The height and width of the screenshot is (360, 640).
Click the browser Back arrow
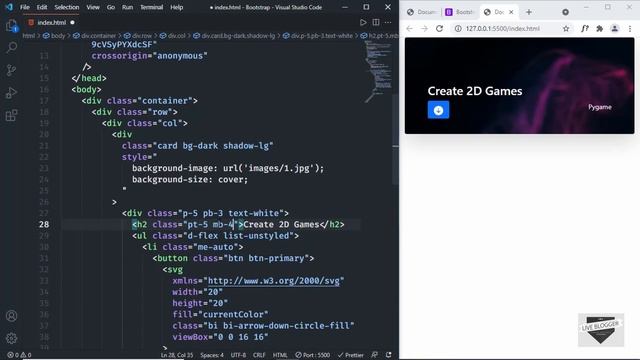point(409,29)
